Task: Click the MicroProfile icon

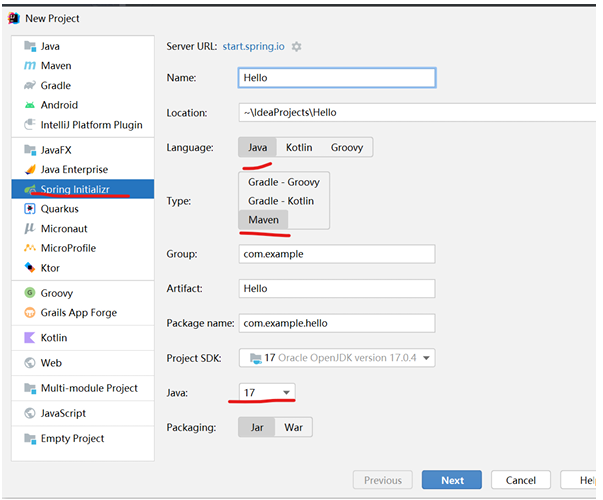Action: click(x=30, y=248)
